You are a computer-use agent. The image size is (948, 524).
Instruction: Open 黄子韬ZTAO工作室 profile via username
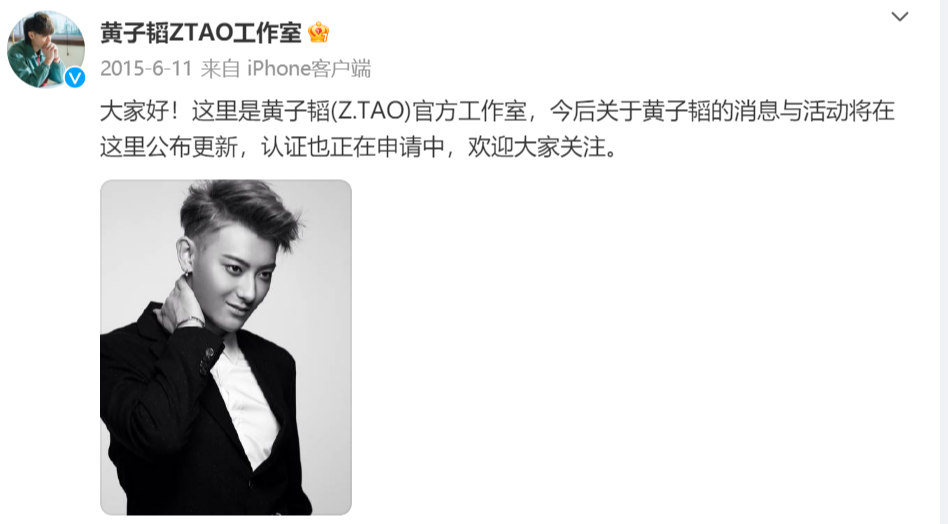(200, 32)
